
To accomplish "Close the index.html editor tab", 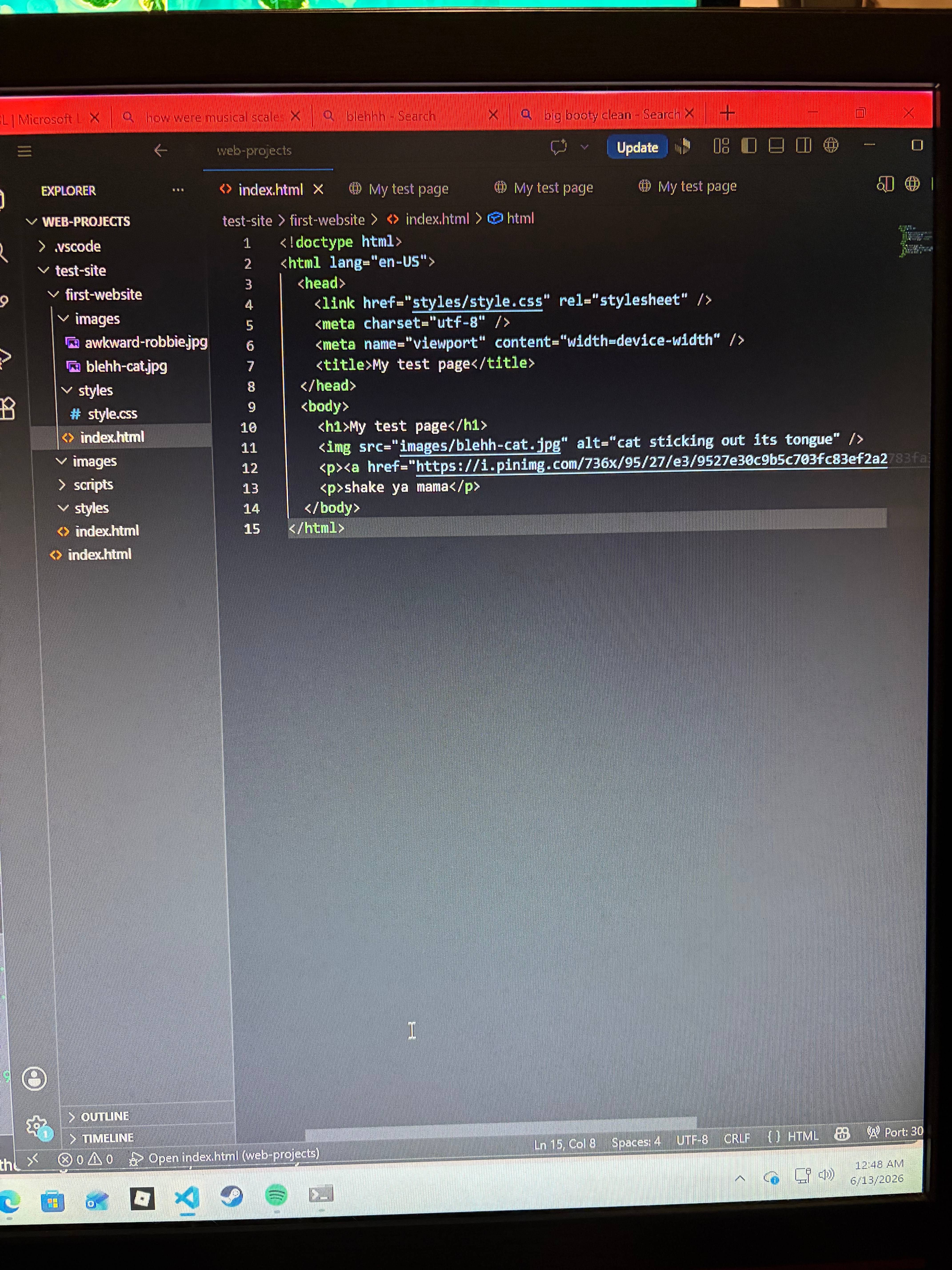I will click(318, 189).
